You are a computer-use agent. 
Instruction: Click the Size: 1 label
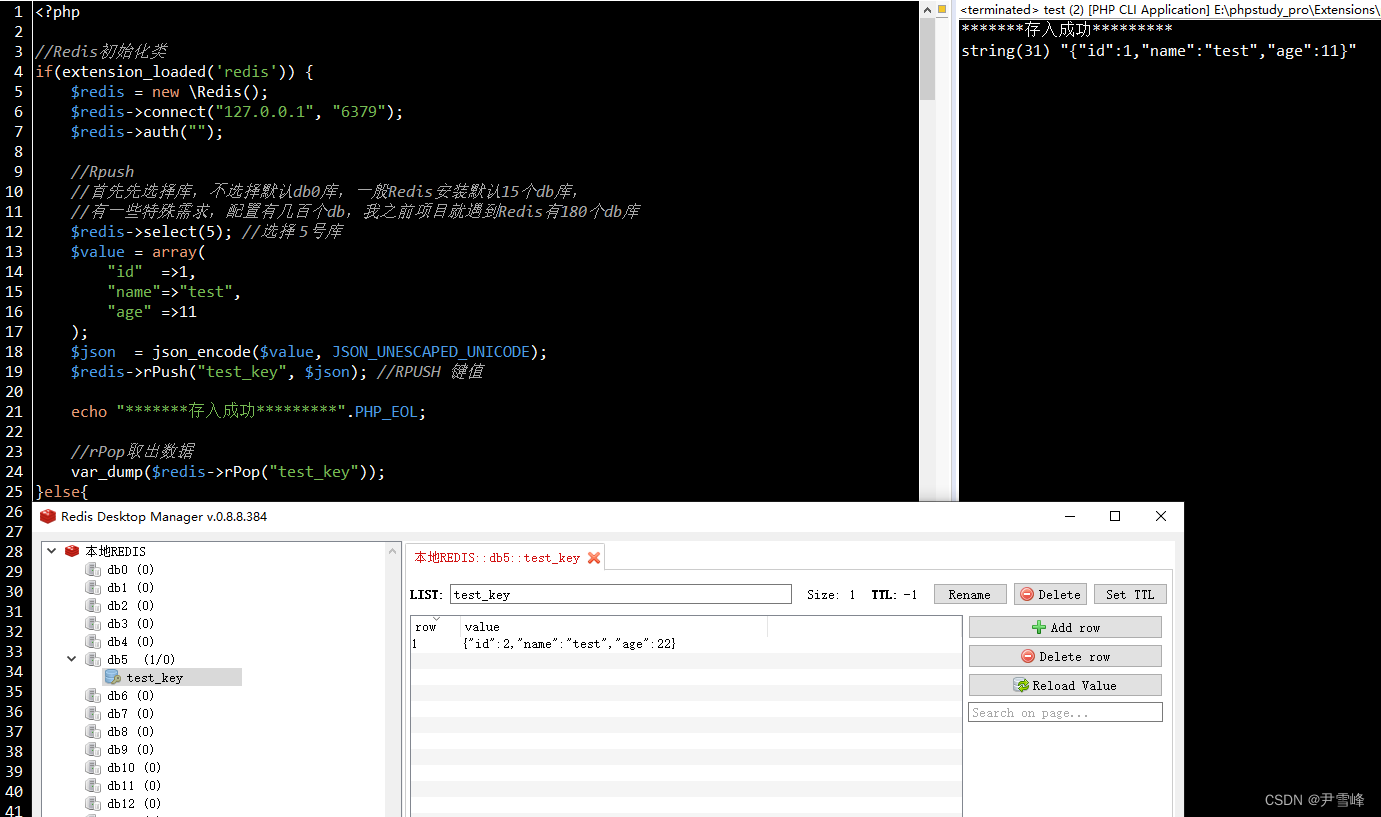point(831,594)
